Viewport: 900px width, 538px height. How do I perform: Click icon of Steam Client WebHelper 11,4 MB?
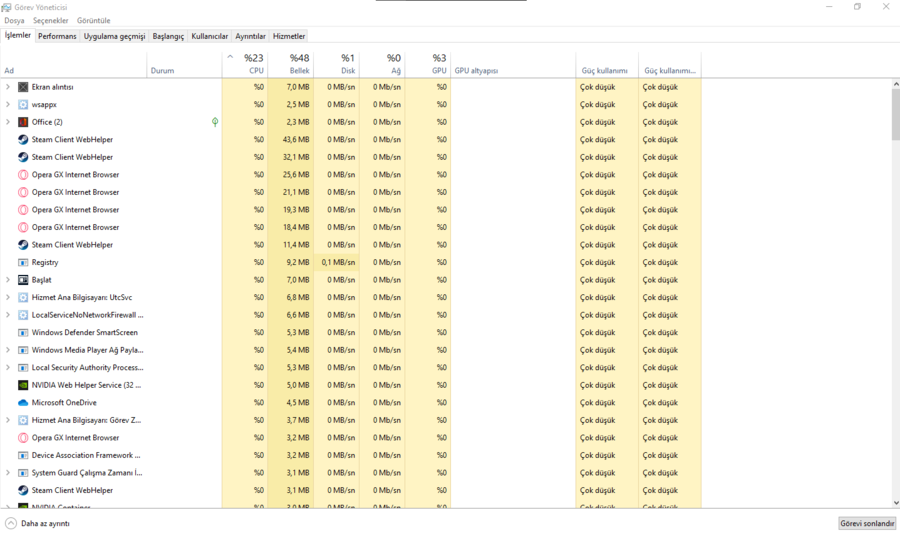23,245
